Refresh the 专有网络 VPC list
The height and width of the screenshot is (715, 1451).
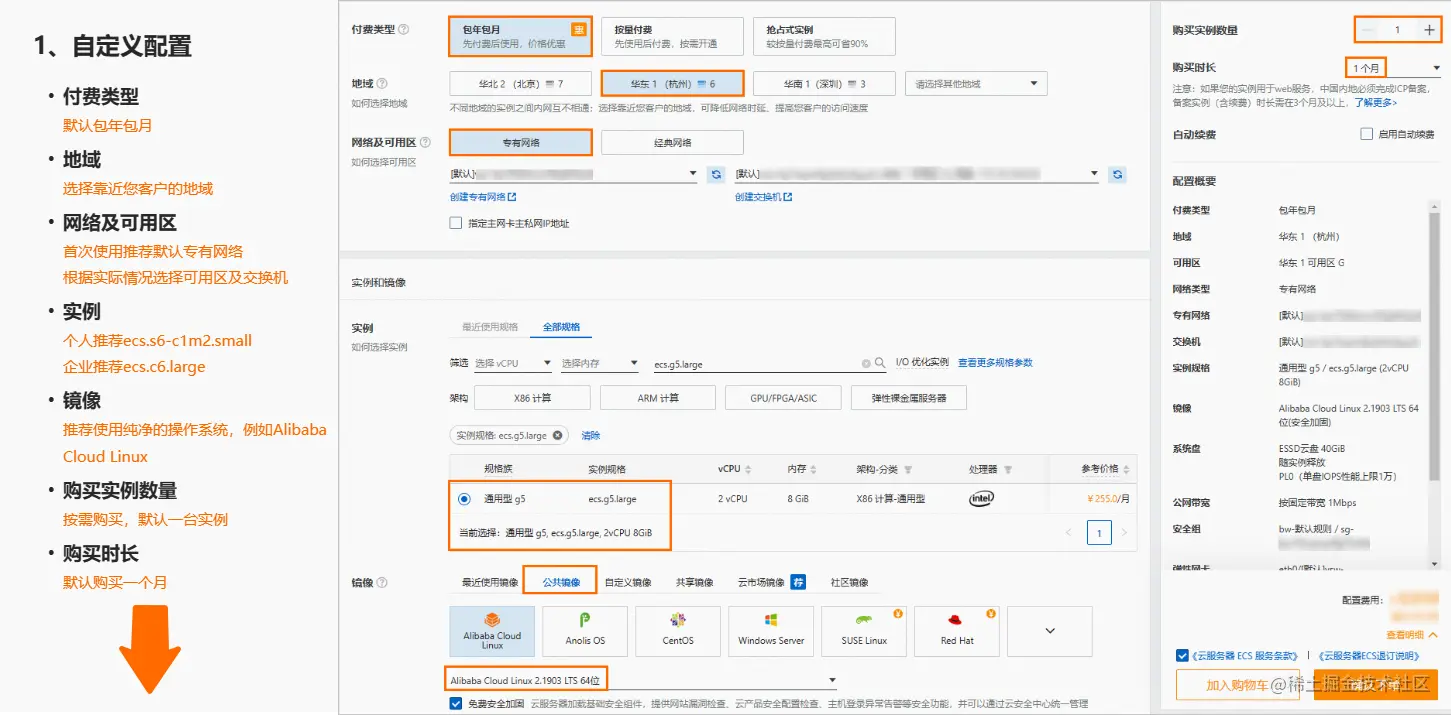click(716, 175)
